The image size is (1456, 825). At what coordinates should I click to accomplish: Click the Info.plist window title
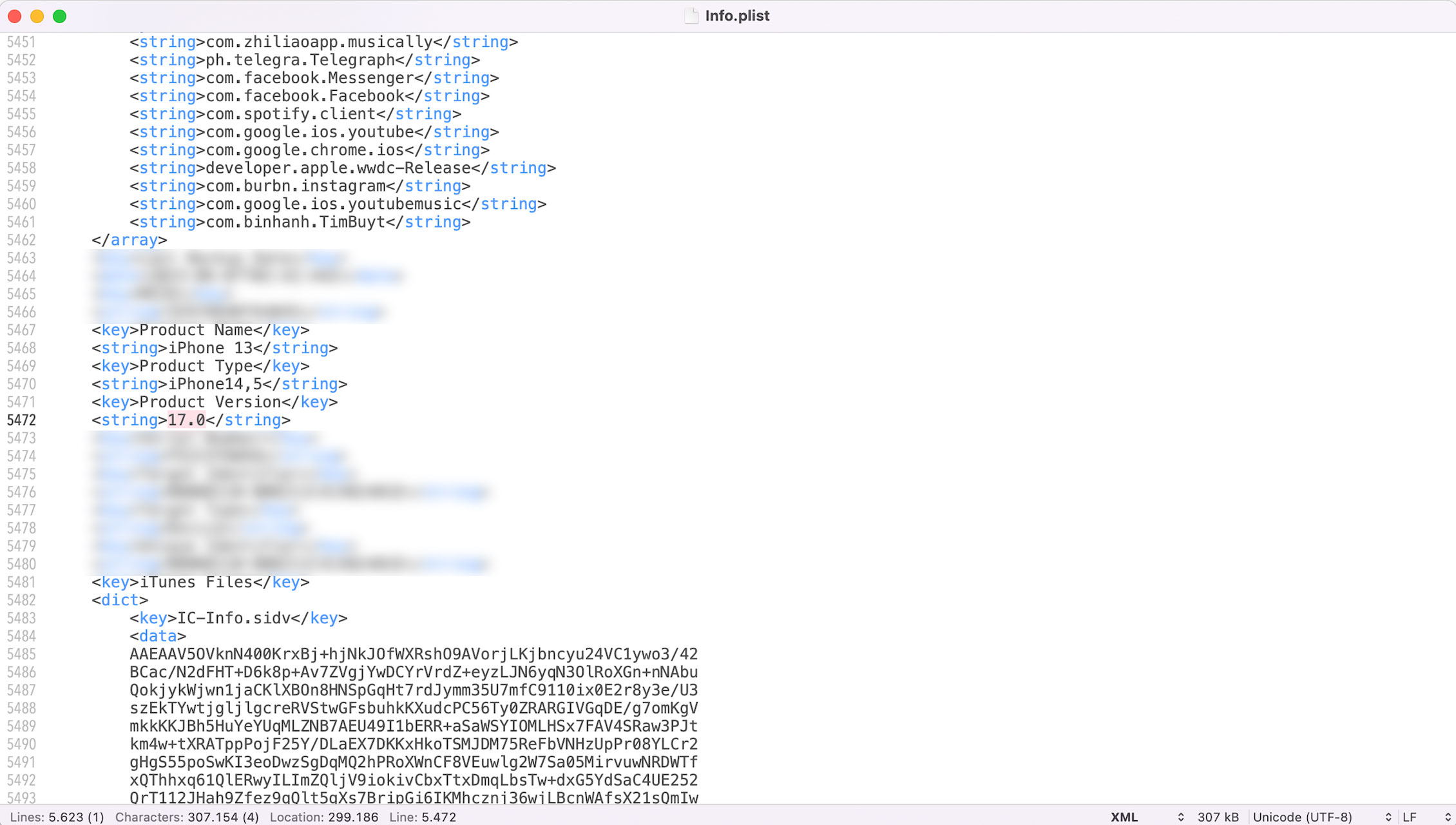click(x=737, y=15)
